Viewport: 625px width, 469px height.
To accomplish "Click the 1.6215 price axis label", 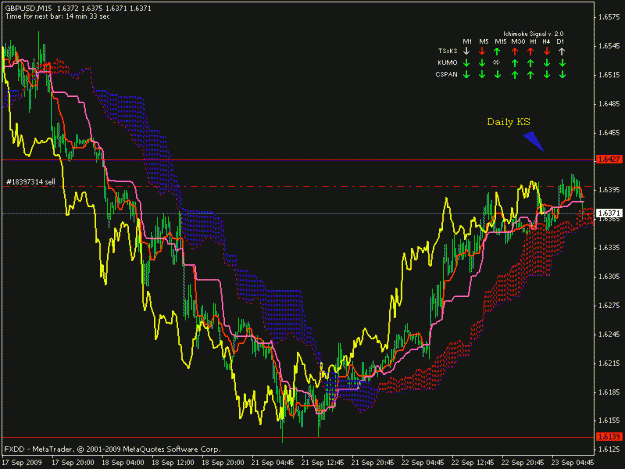I will 609,363.
